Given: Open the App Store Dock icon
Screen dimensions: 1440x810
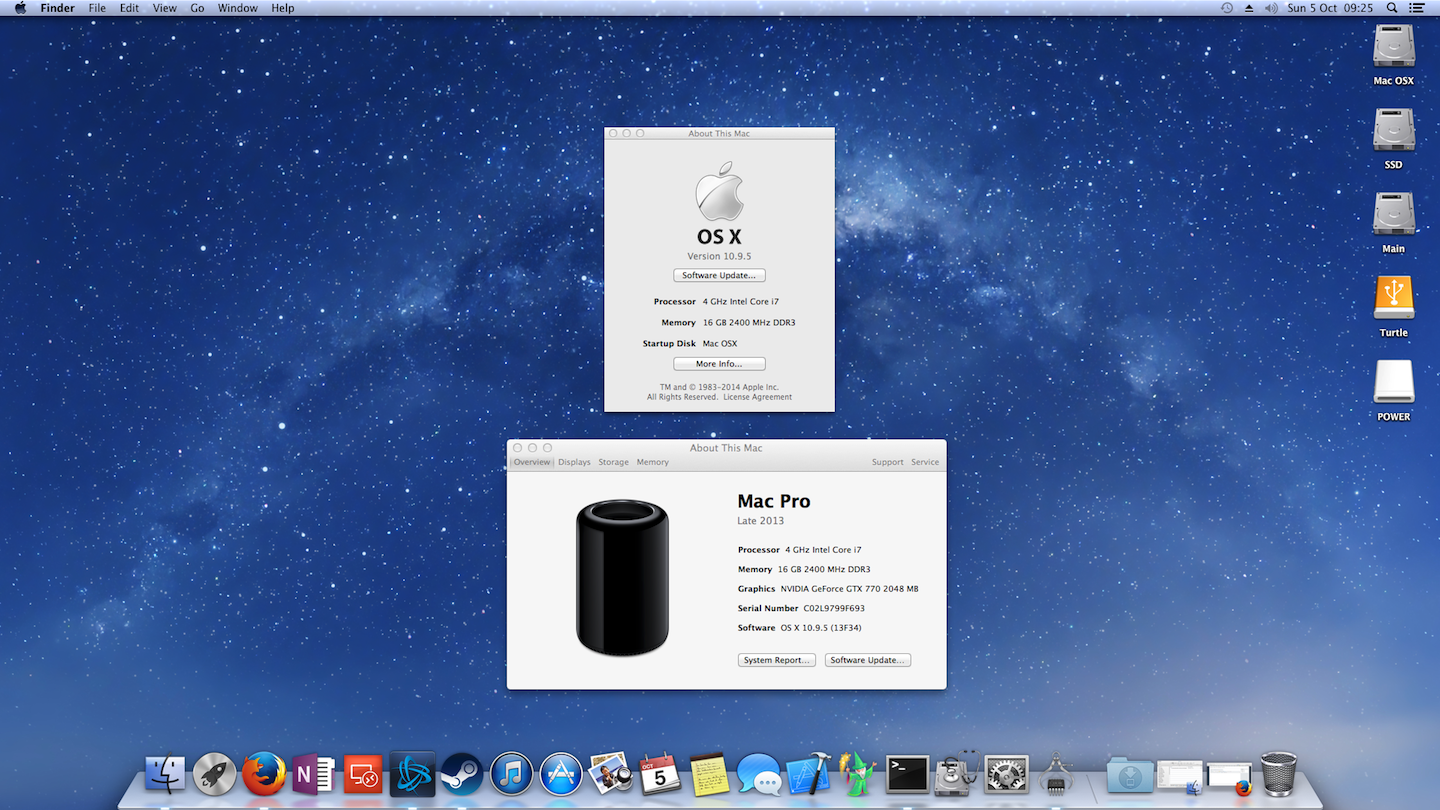Looking at the screenshot, I should pos(561,775).
